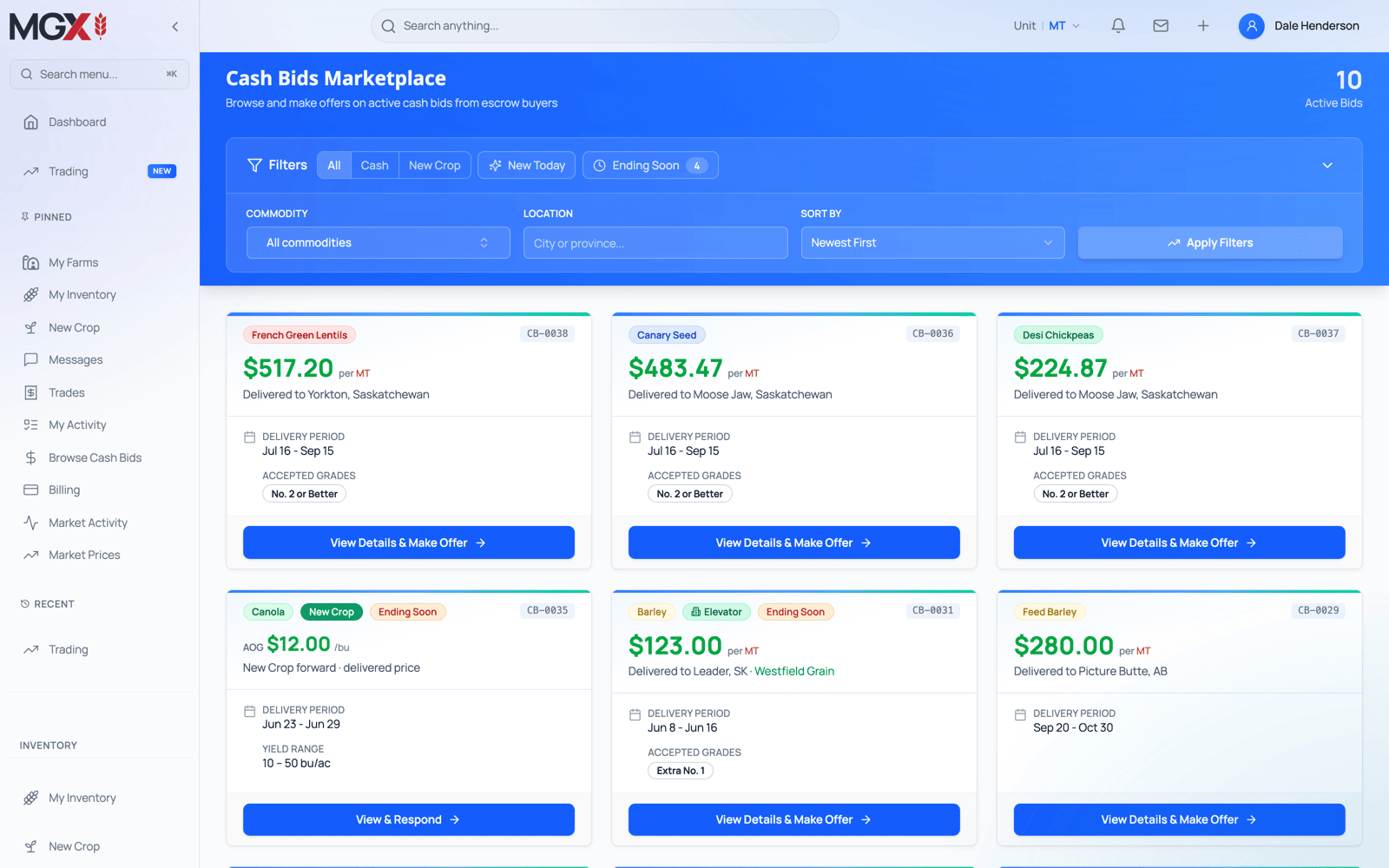Open the mail envelope icon
This screenshot has width=1389, height=868.
[1161, 26]
